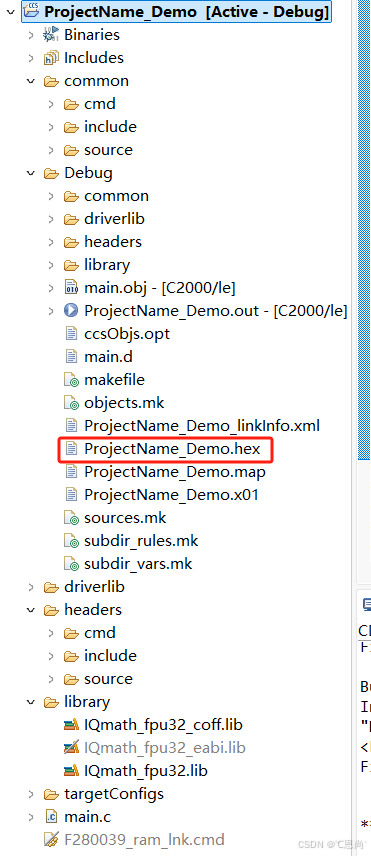Expand the main.obj entry arrow
The image size is (371, 856).
coord(51,288)
